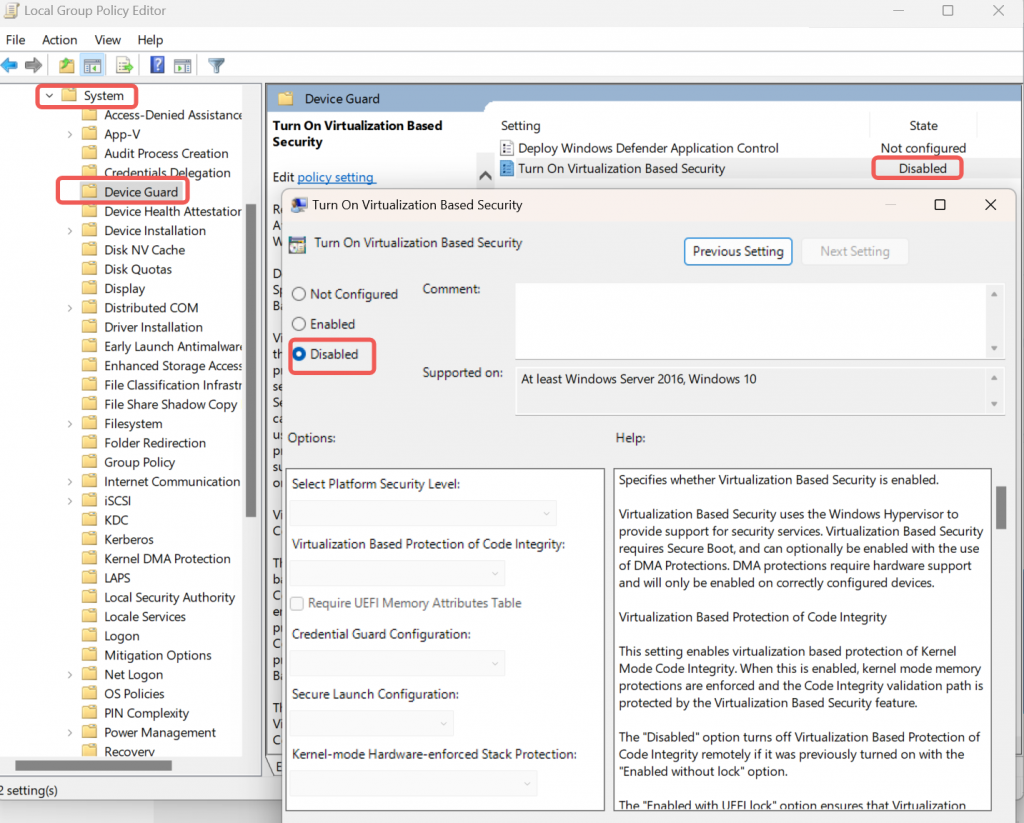Screen dimensions: 1024x823
Task: Expand the Net Logon tree node
Action: tap(69, 674)
